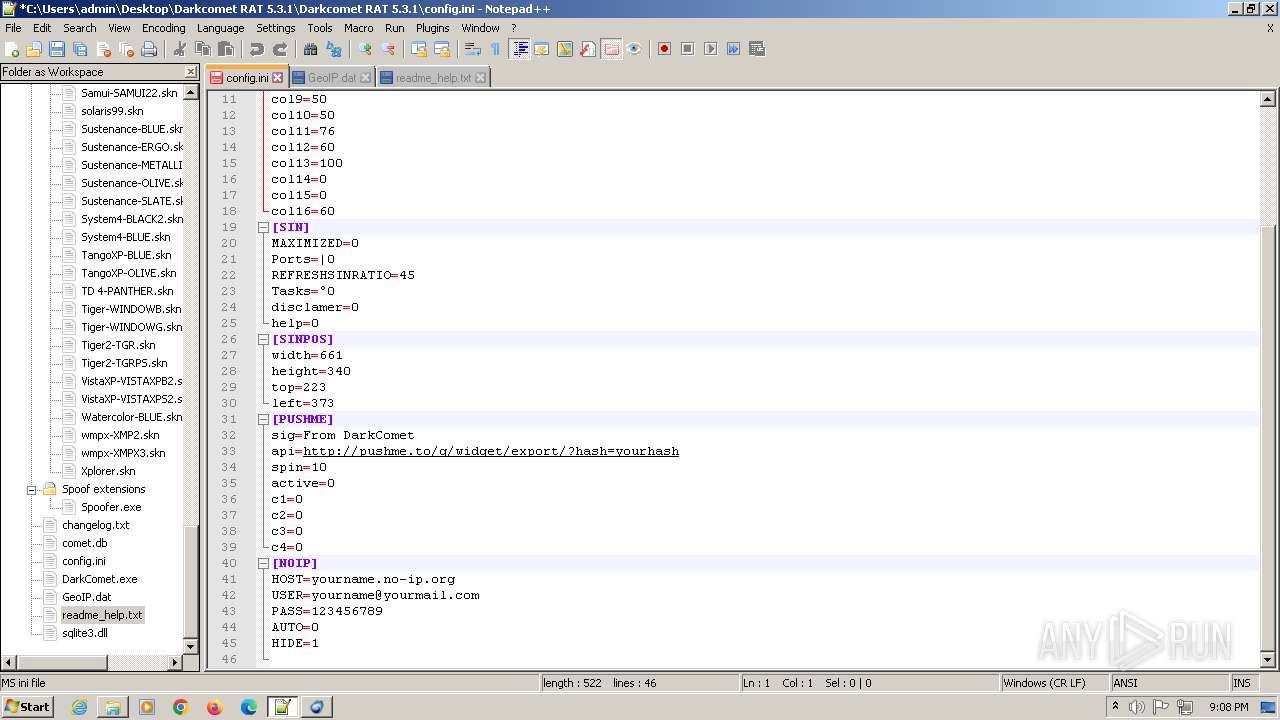Click the Zoom In toolbar icon
Viewport: 1280px width, 720px height.
(x=365, y=49)
